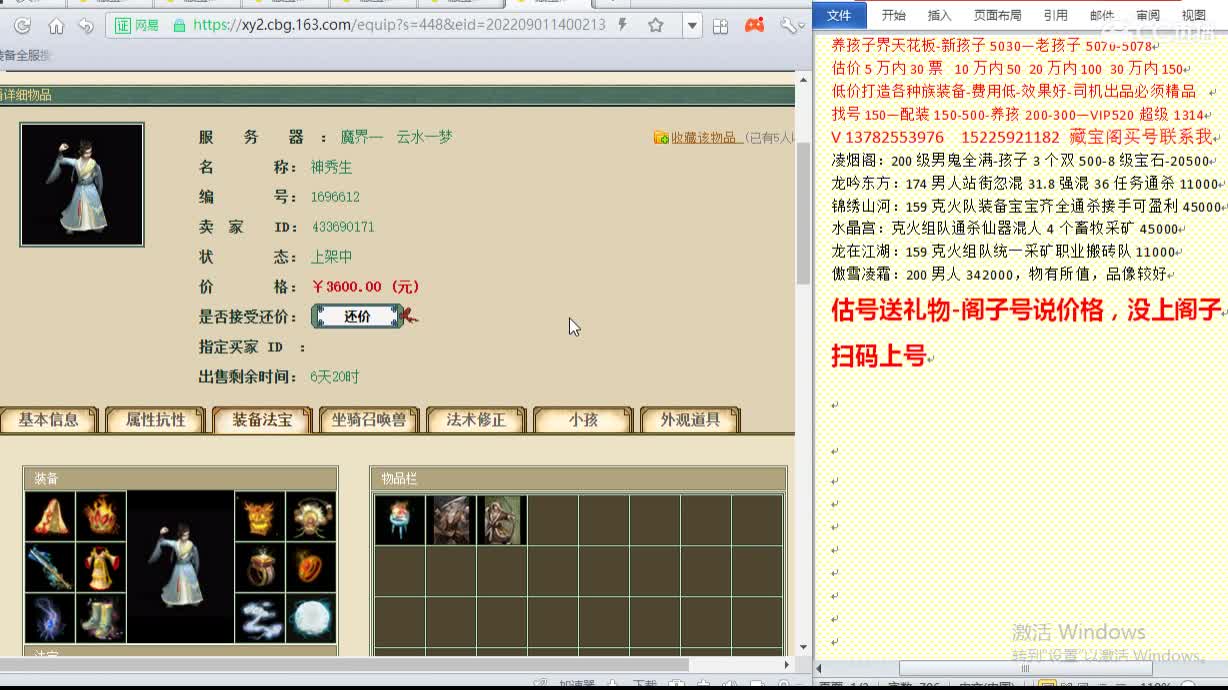Click the white cloud equipment icon
This screenshot has height=690, width=1228.
tap(260, 618)
